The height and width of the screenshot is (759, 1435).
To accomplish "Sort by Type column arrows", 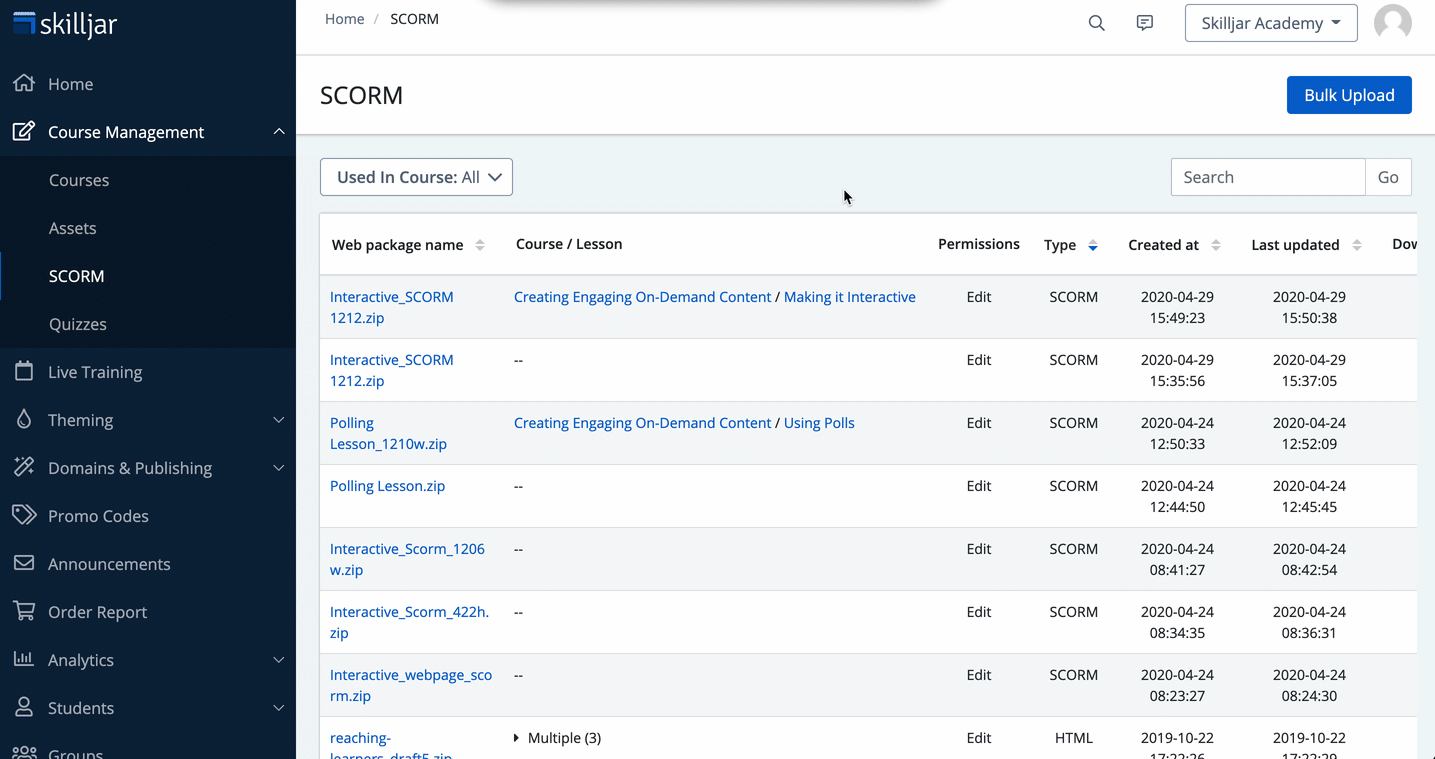I will (x=1093, y=245).
